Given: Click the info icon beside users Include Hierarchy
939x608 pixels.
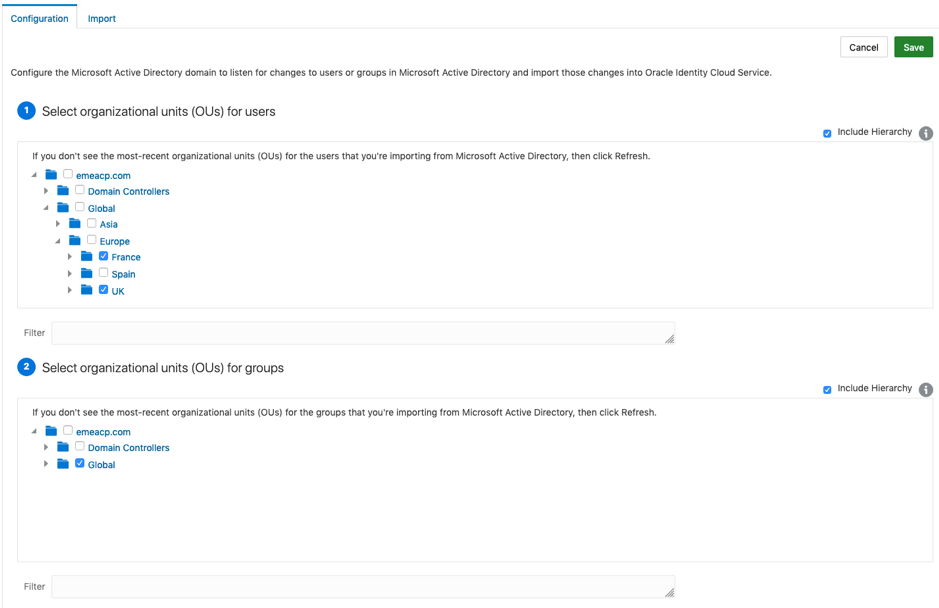Looking at the screenshot, I should pos(926,133).
